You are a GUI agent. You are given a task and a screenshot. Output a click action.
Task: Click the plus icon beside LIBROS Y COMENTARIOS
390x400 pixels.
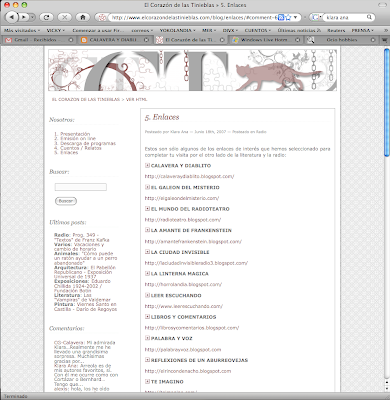click(147, 316)
